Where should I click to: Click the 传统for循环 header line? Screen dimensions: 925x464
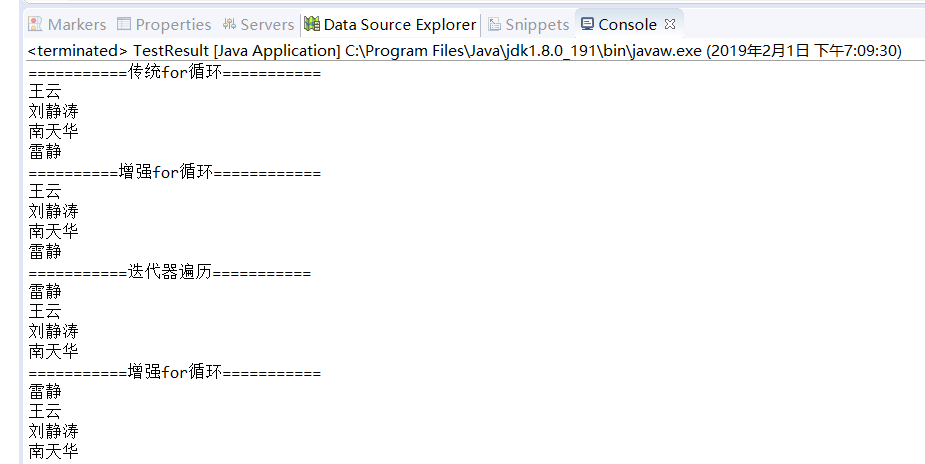tap(175, 72)
